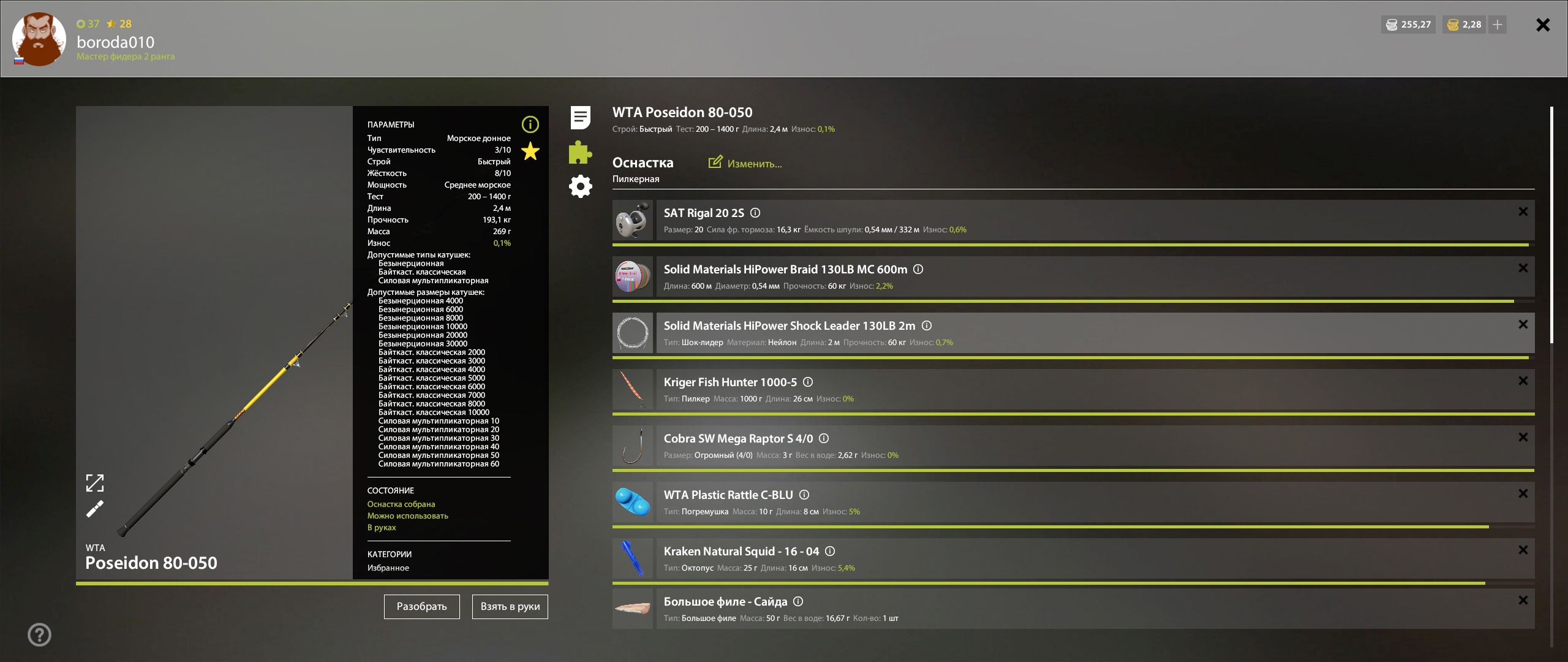The width and height of the screenshot is (1568, 662).
Task: Remove HiPower Shock Leader from rig
Action: click(1523, 324)
